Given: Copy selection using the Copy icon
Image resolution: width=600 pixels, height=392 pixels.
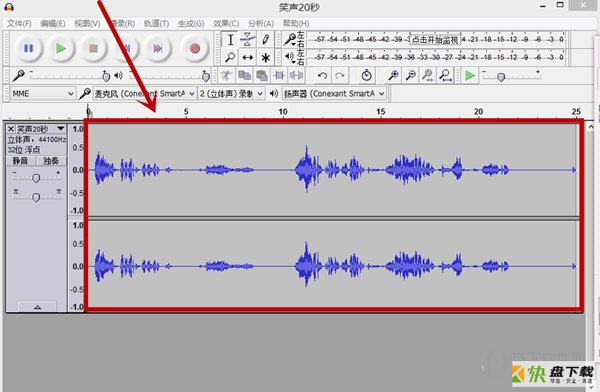Looking at the screenshot, I should [244, 76].
